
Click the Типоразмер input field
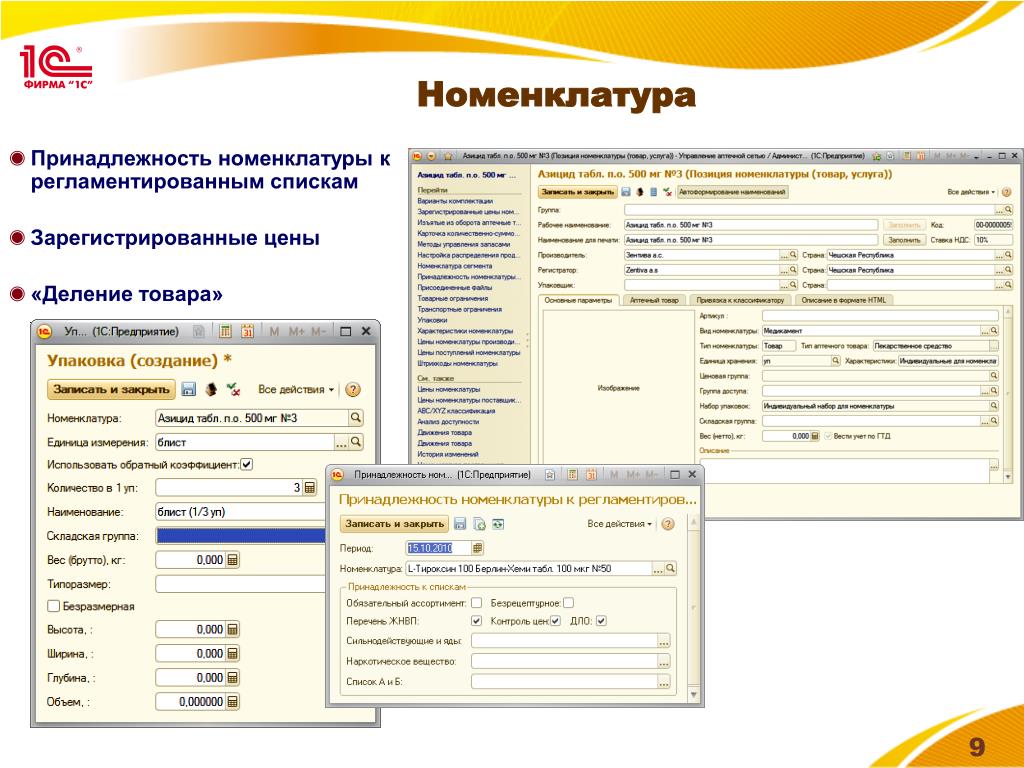pos(240,584)
